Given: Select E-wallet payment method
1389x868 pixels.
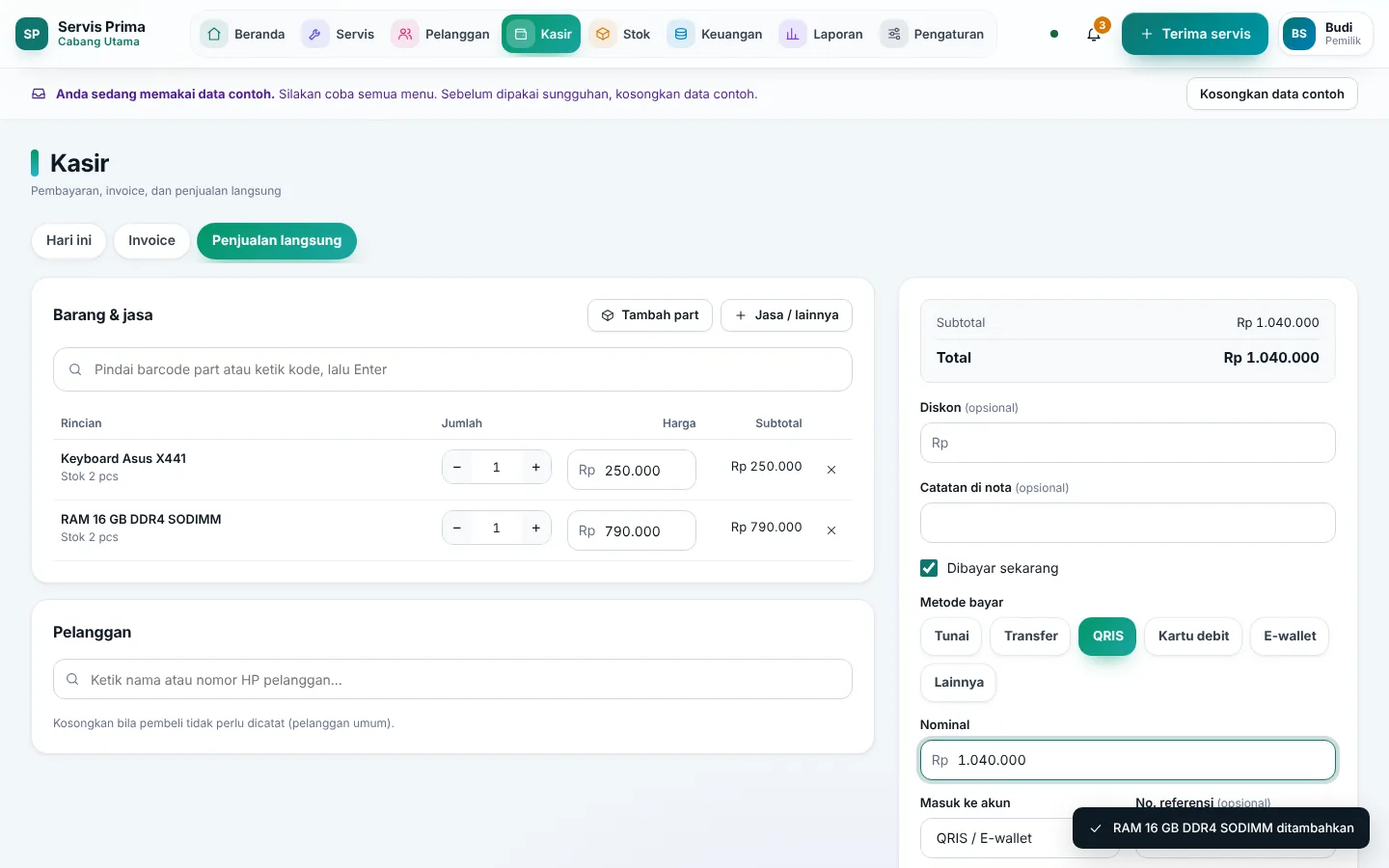Looking at the screenshot, I should click(x=1290, y=637).
